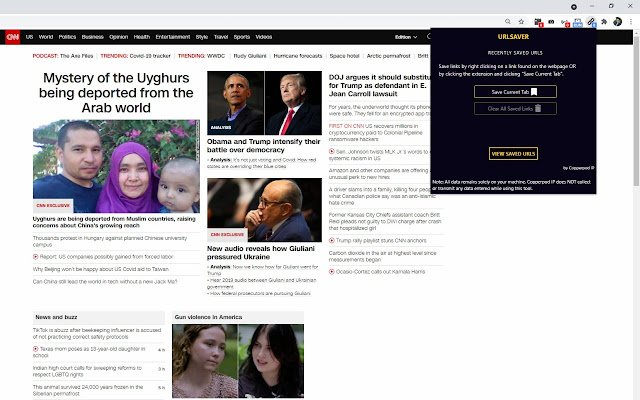Open the Style section
This screenshot has width=640, height=400.
coord(202,37)
